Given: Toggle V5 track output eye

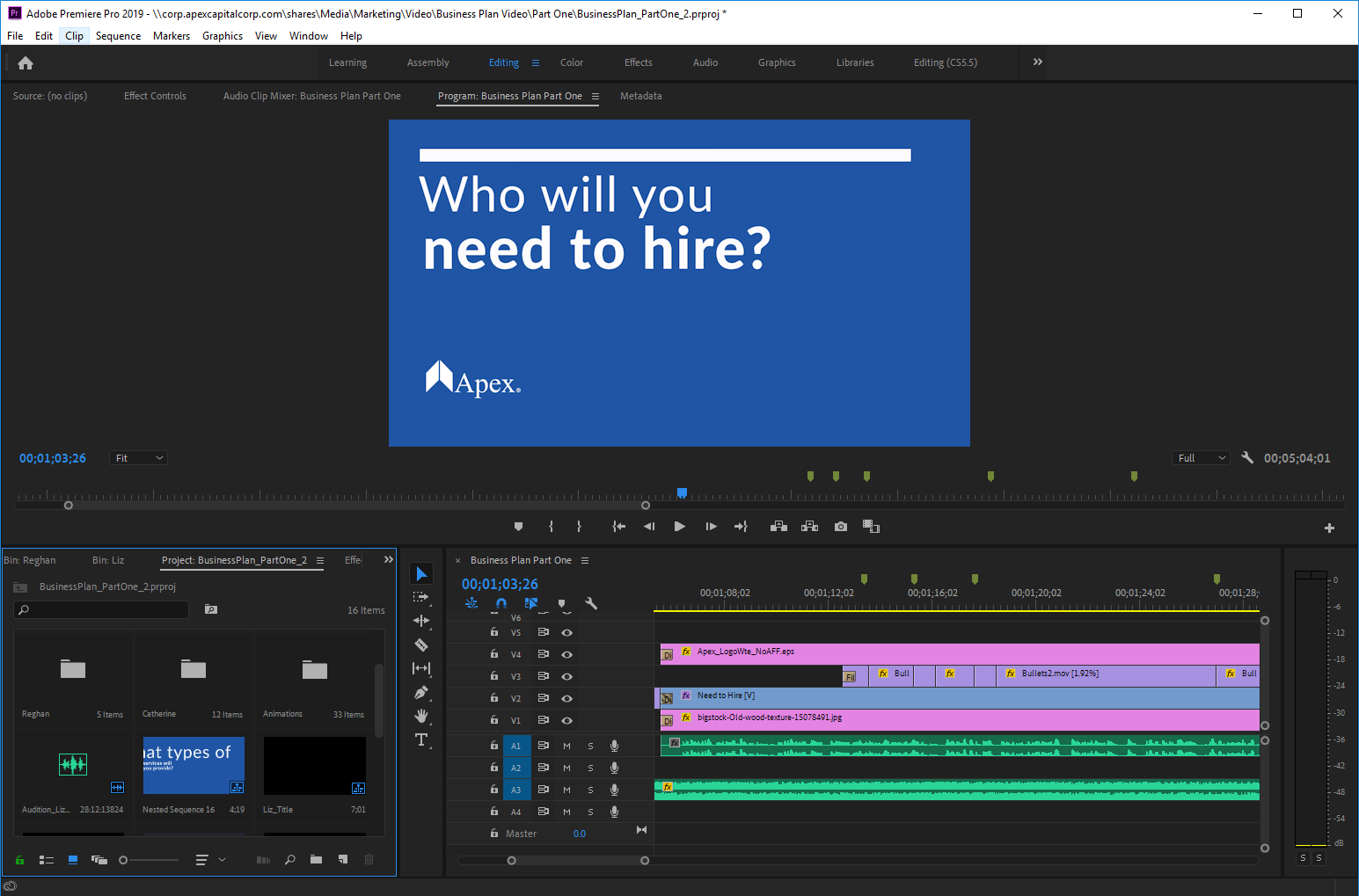Looking at the screenshot, I should coord(567,632).
